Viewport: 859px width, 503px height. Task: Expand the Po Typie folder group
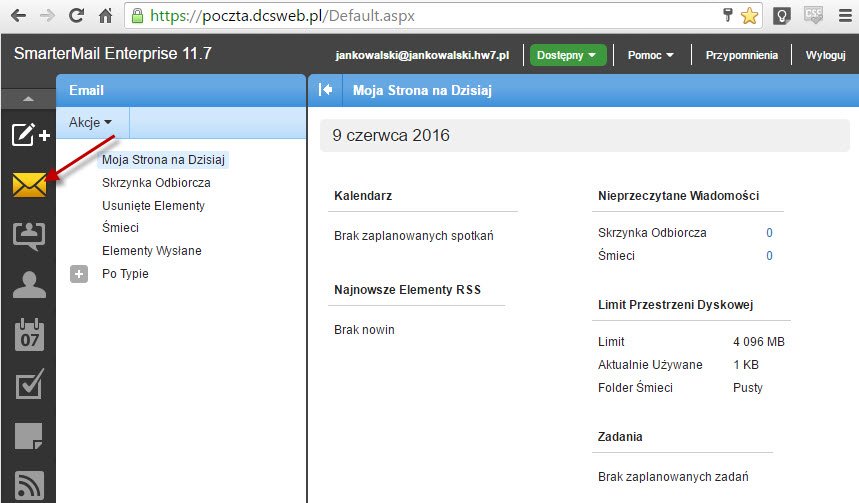click(79, 273)
